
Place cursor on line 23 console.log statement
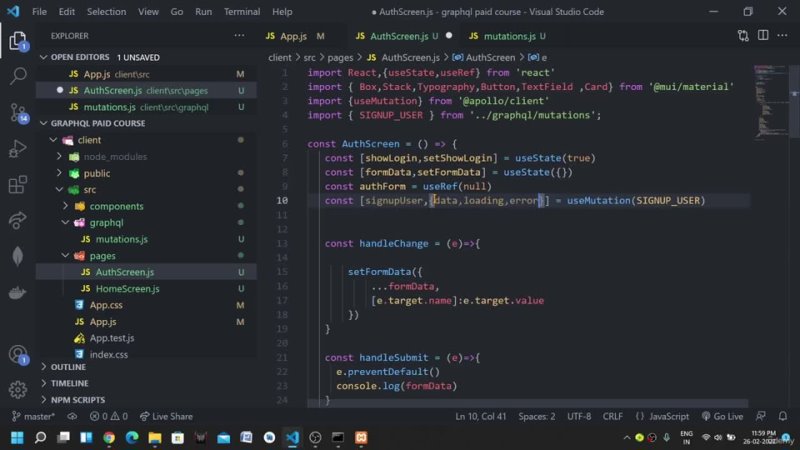(396, 386)
